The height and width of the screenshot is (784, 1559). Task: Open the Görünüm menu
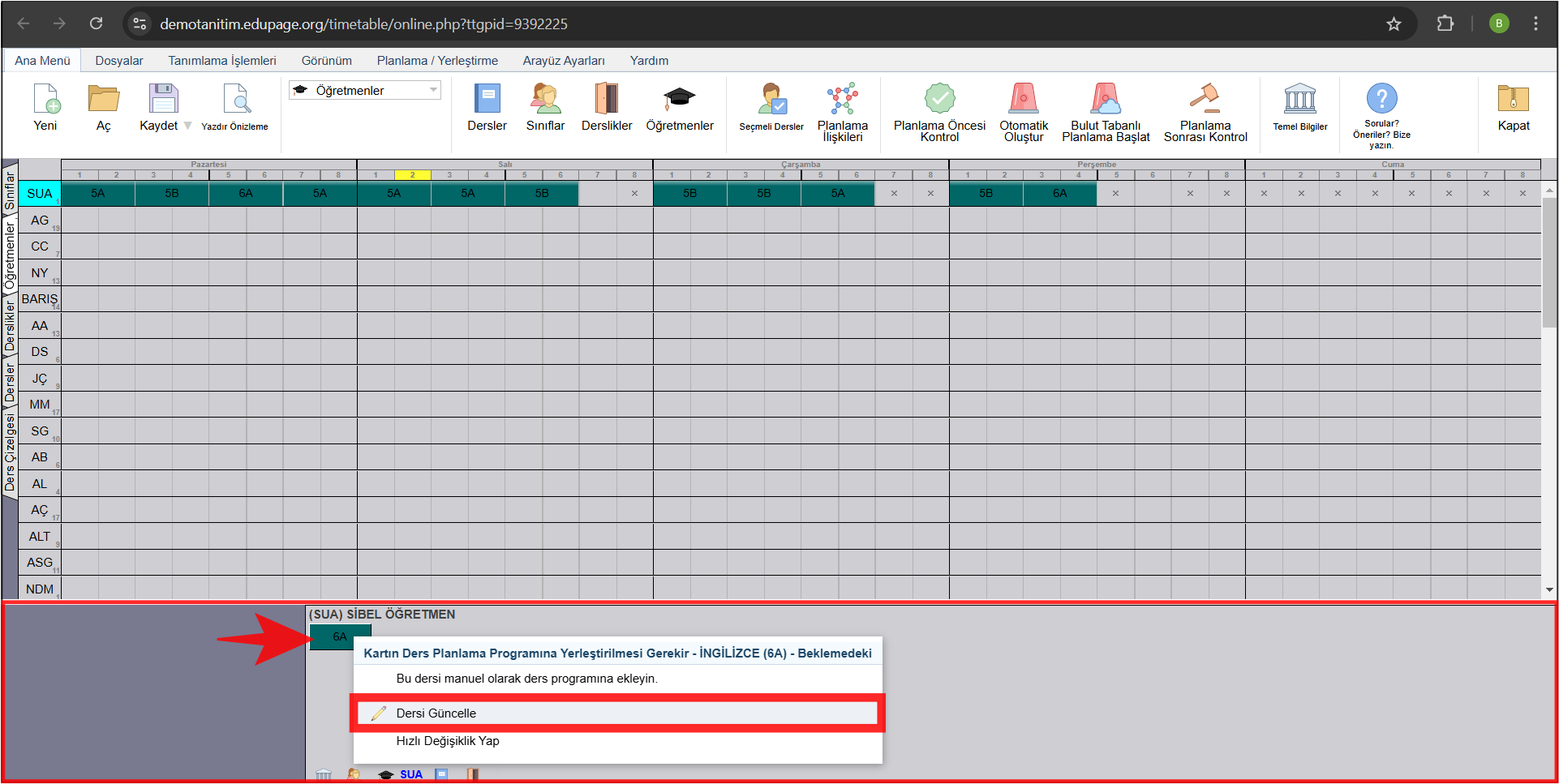tap(327, 61)
